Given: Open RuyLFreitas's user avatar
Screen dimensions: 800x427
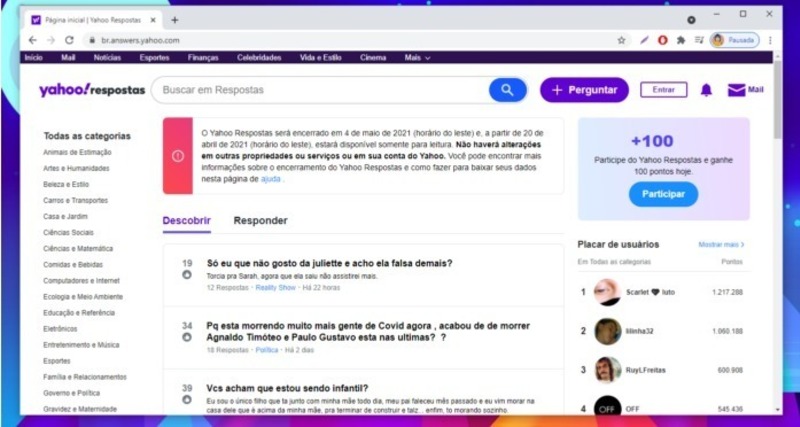Looking at the screenshot, I should 608,370.
